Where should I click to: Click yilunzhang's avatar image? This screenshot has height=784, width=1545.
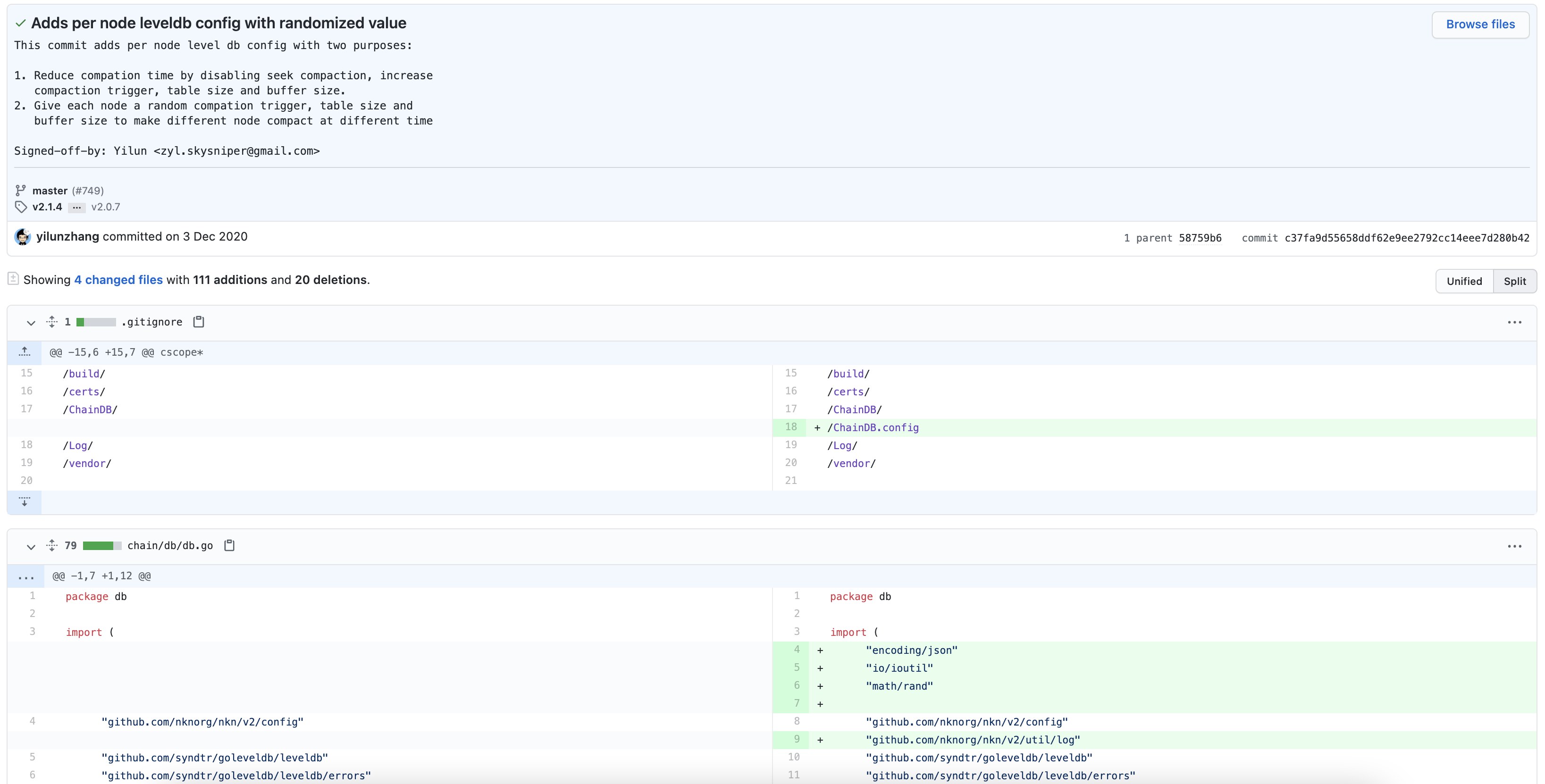click(x=23, y=237)
